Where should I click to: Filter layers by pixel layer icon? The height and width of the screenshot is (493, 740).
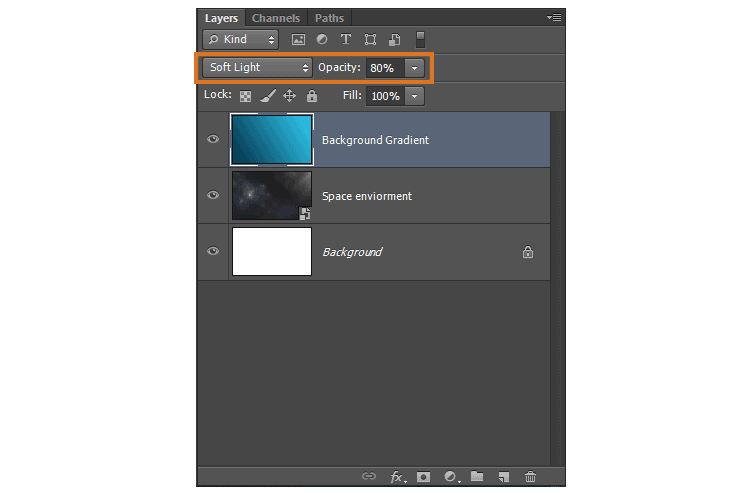coord(298,40)
